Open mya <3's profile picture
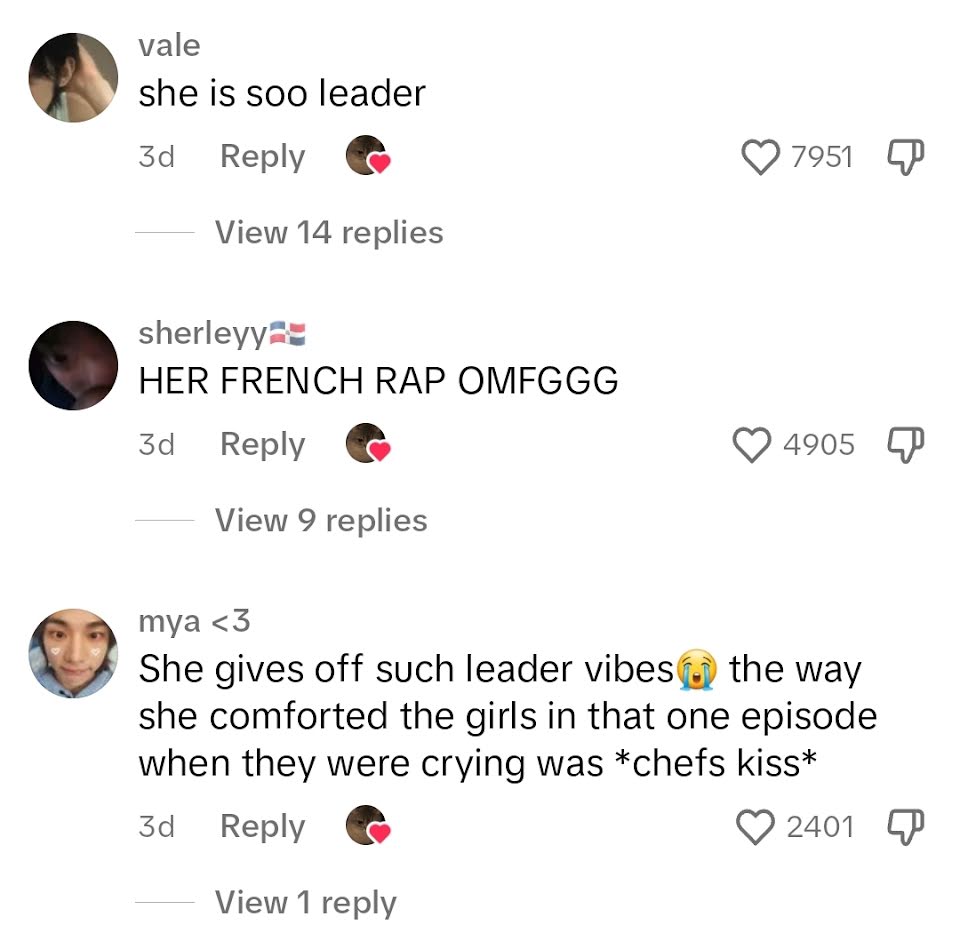 pos(73,653)
